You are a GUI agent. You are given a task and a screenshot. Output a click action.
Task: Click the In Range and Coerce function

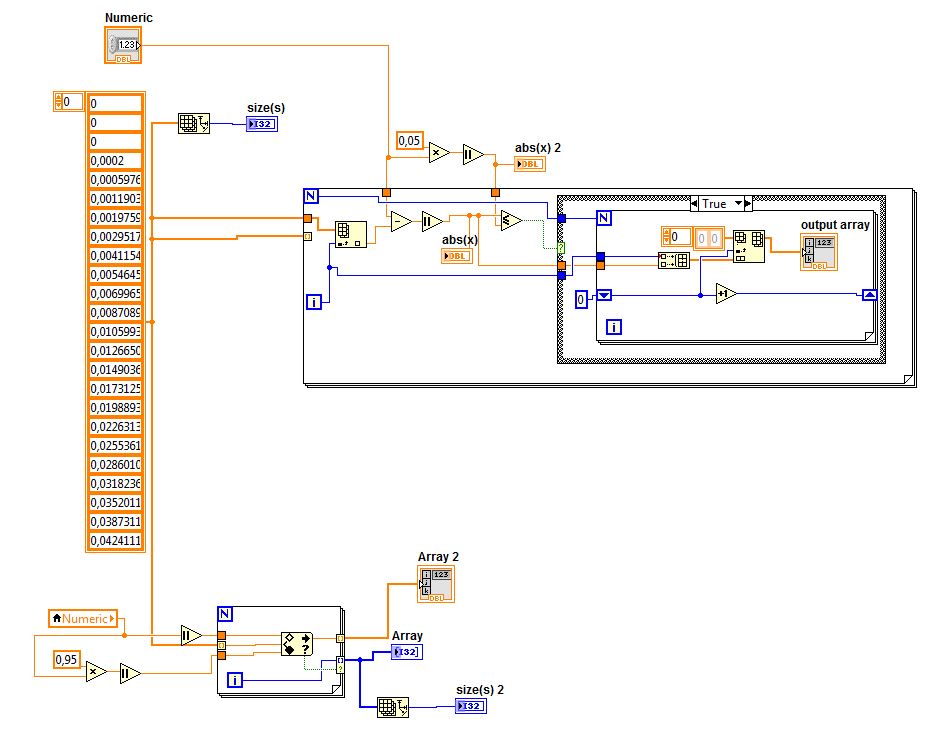pyautogui.click(x=297, y=644)
